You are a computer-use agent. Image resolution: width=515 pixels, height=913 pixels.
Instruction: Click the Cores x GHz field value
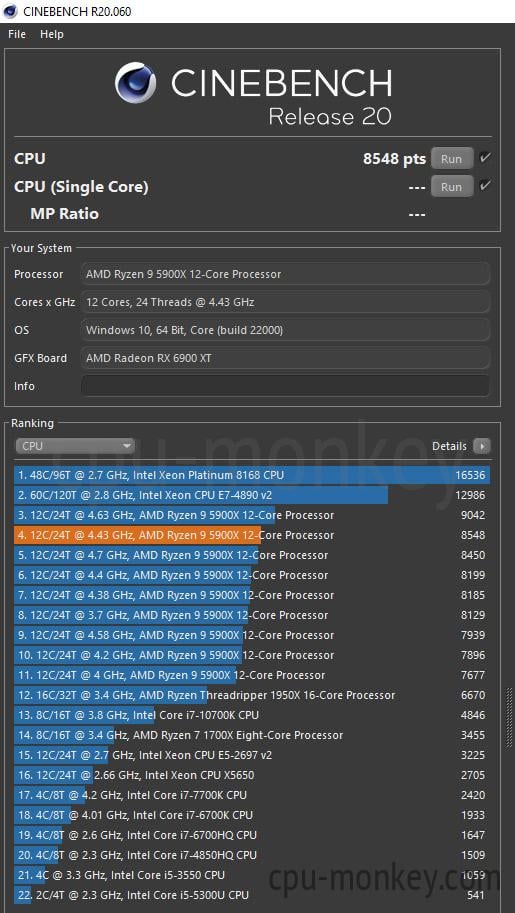[285, 302]
